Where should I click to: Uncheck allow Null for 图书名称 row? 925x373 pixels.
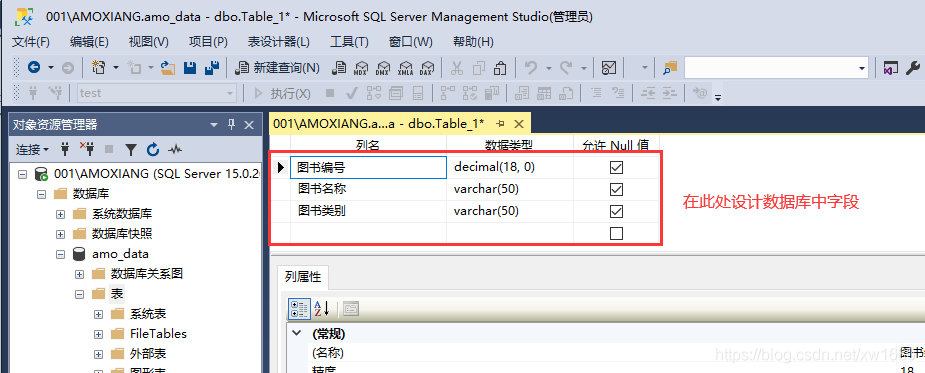[616, 189]
